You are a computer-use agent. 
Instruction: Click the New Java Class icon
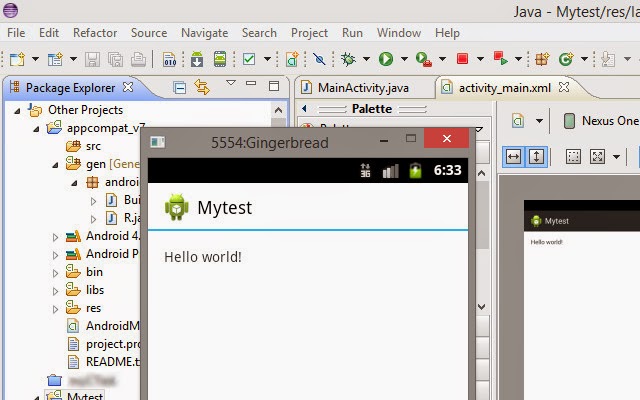(566, 59)
